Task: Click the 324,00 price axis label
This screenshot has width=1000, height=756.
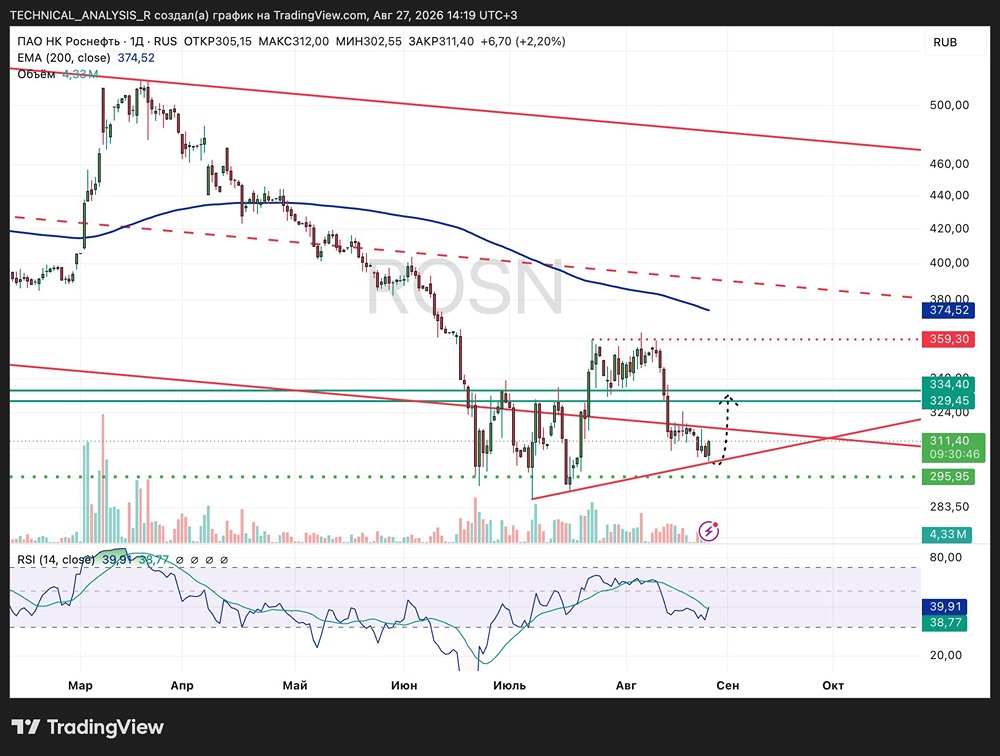Action: (949, 413)
